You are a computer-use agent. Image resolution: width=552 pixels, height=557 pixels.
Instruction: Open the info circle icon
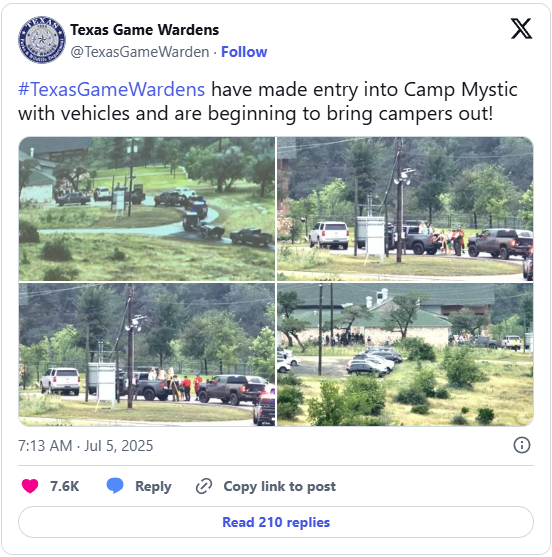pos(521,445)
